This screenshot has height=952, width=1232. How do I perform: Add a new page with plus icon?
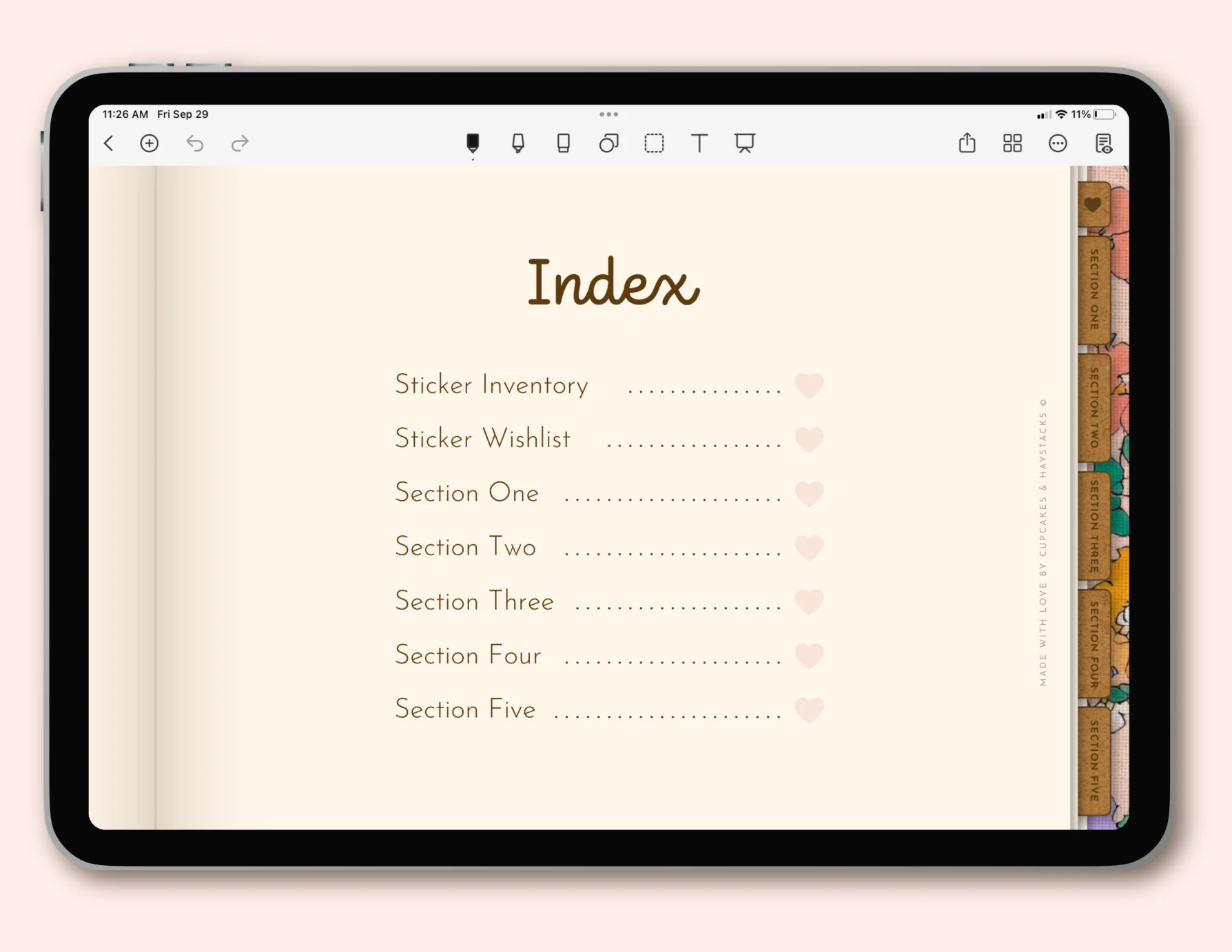pyautogui.click(x=150, y=143)
